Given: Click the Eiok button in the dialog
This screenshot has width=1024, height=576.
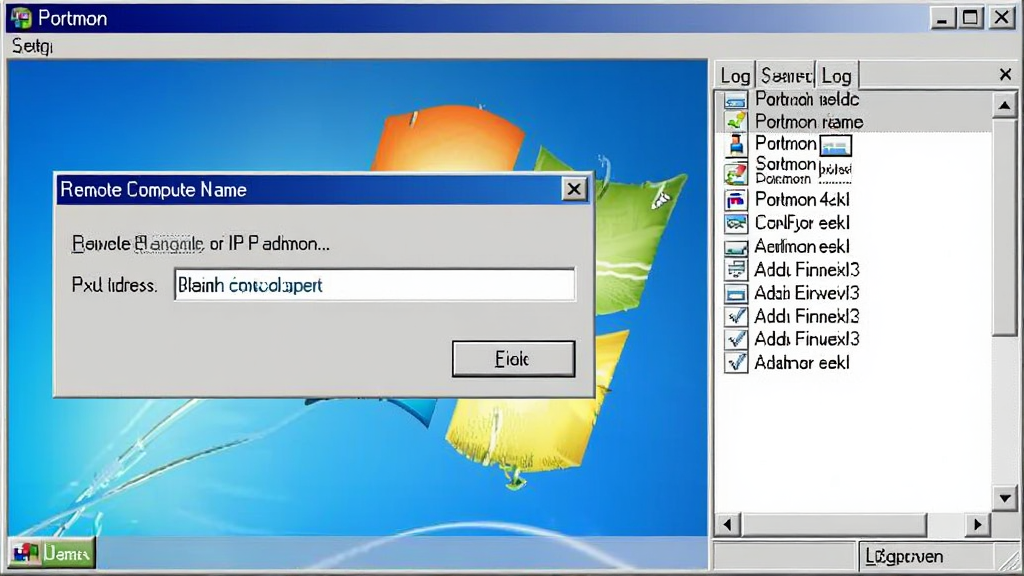Looking at the screenshot, I should [513, 359].
